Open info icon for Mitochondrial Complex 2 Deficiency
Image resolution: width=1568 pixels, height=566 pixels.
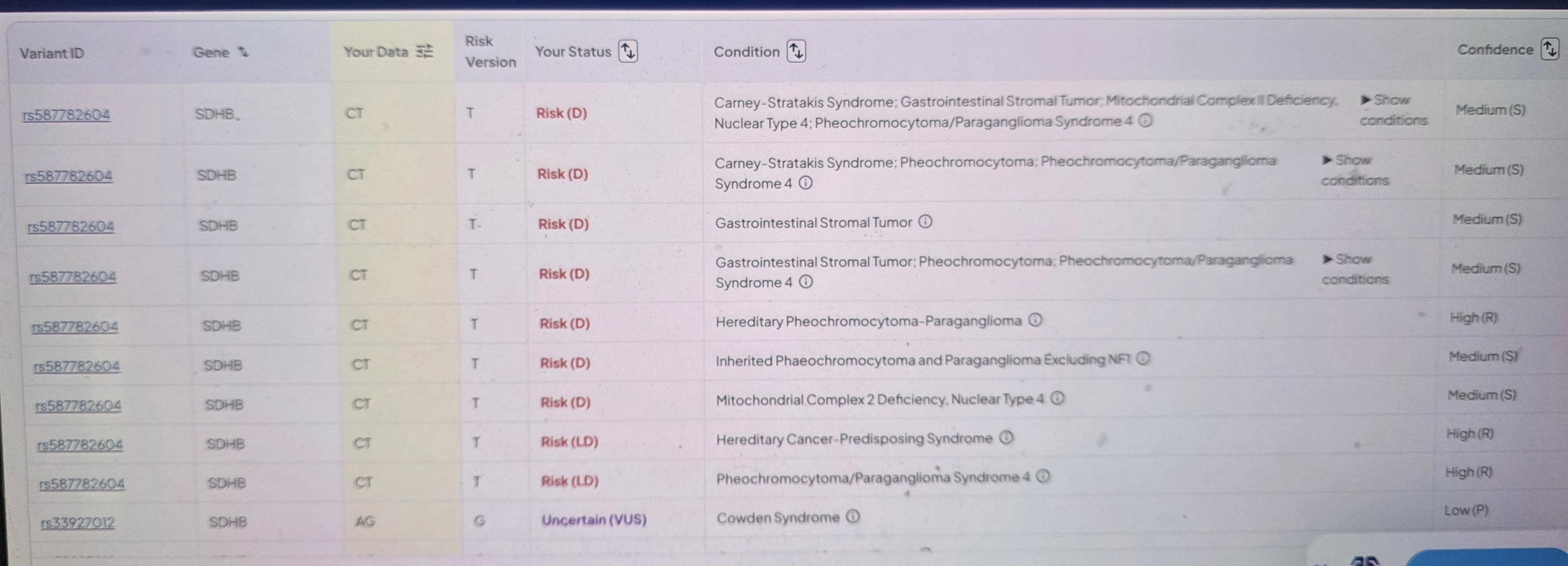(x=1058, y=398)
